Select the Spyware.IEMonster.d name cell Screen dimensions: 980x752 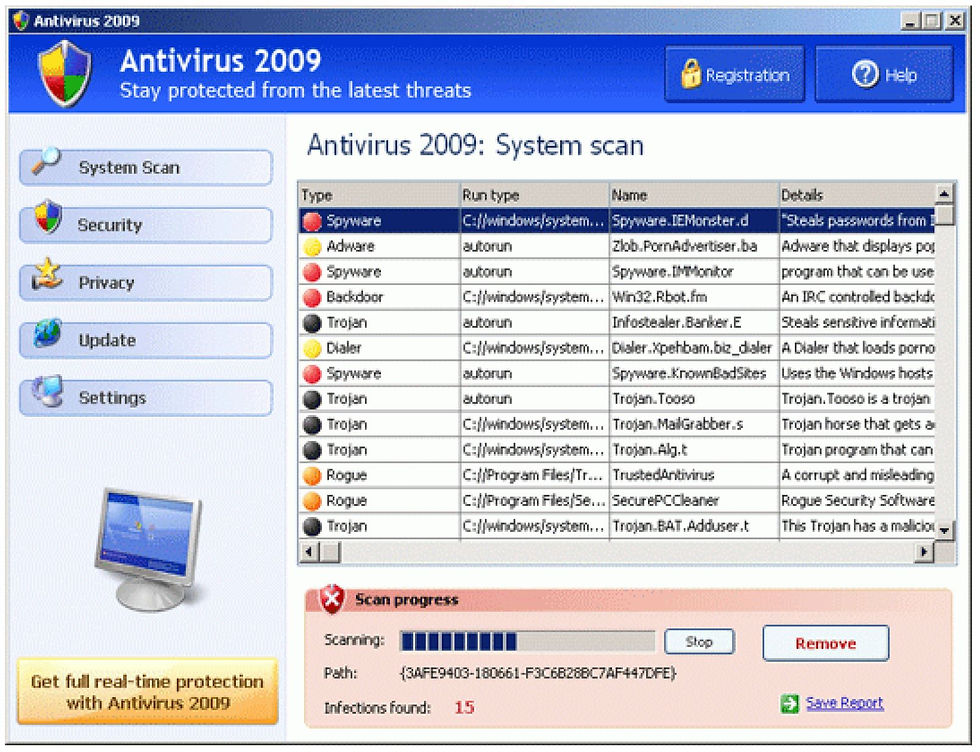(694, 221)
